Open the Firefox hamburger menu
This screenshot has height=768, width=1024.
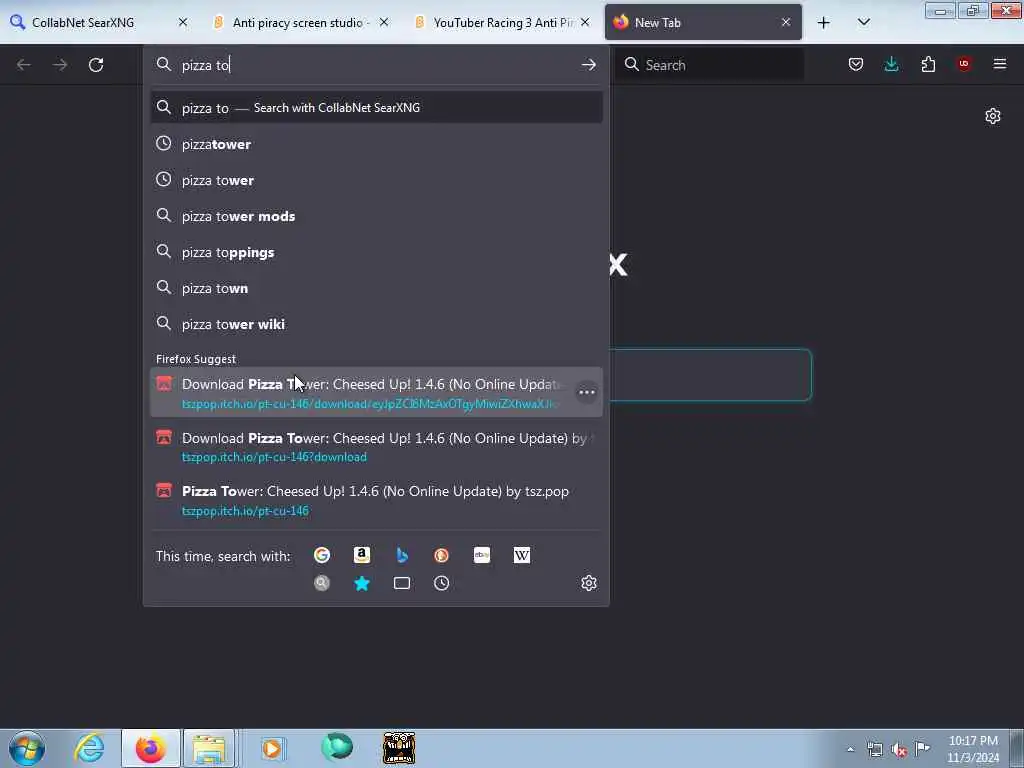coord(1000,64)
